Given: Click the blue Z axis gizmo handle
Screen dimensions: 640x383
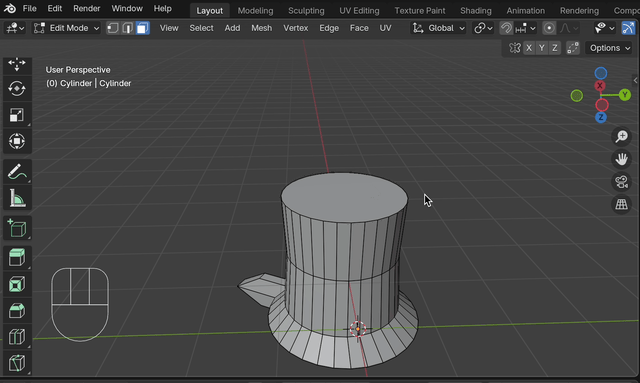Looking at the screenshot, I should coord(600,118).
